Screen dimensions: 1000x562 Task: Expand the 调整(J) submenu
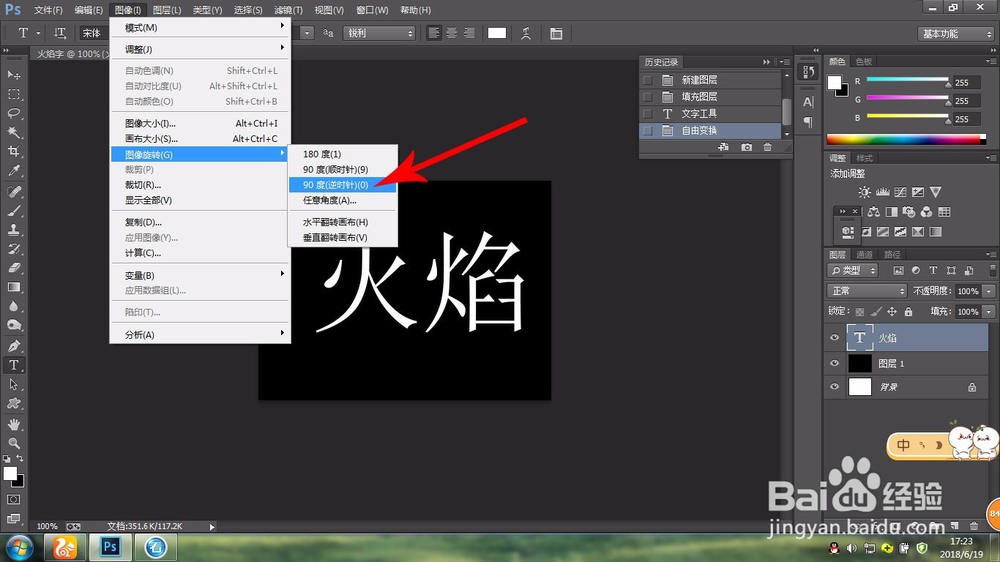200,49
